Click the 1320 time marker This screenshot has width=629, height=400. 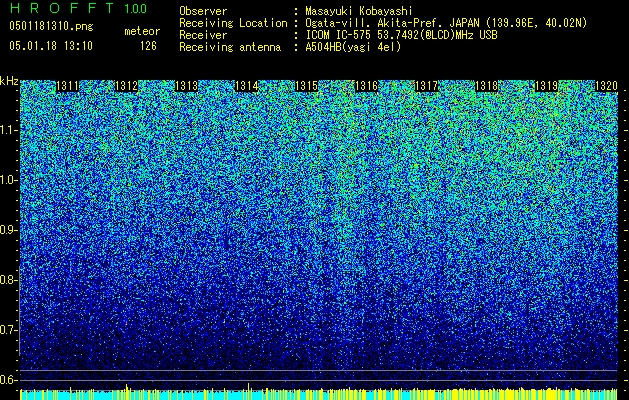[606, 86]
